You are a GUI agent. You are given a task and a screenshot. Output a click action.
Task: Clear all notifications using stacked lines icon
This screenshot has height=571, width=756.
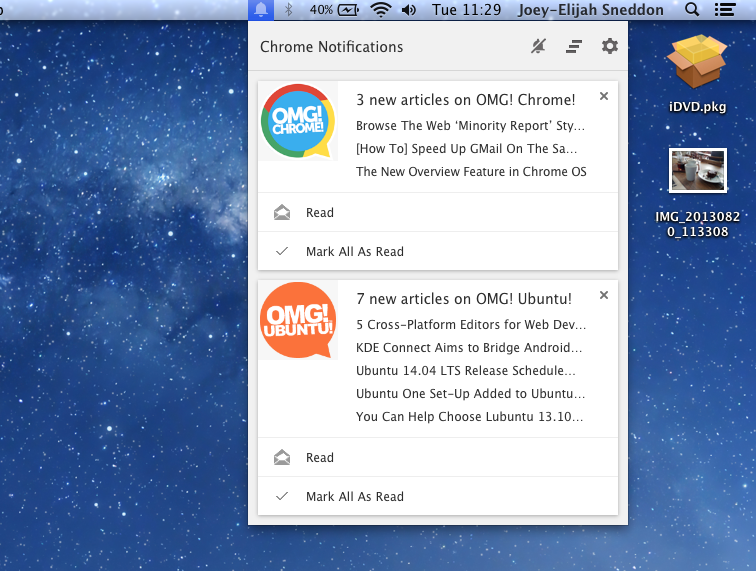click(x=574, y=47)
